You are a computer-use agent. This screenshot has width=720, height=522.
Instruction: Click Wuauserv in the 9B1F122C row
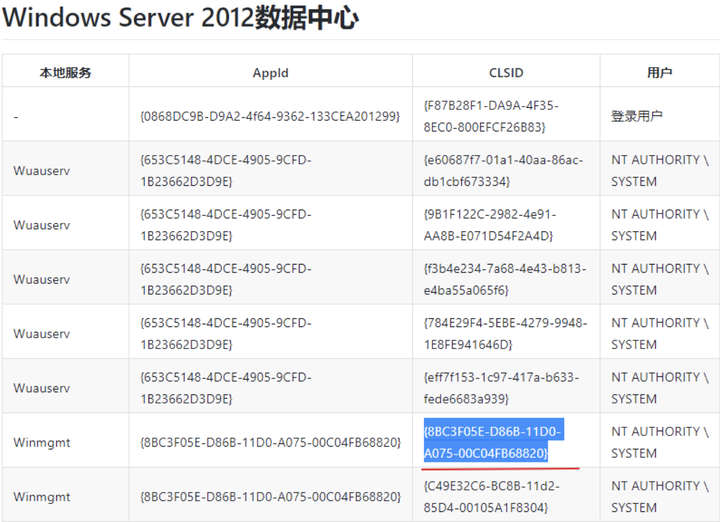pyautogui.click(x=42, y=225)
